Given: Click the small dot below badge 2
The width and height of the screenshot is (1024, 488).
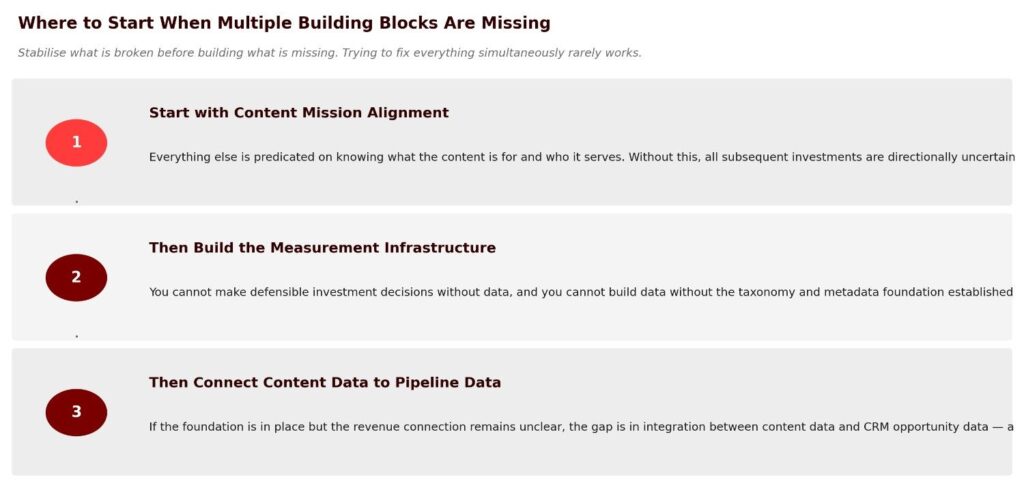Looking at the screenshot, I should pos(76,337).
